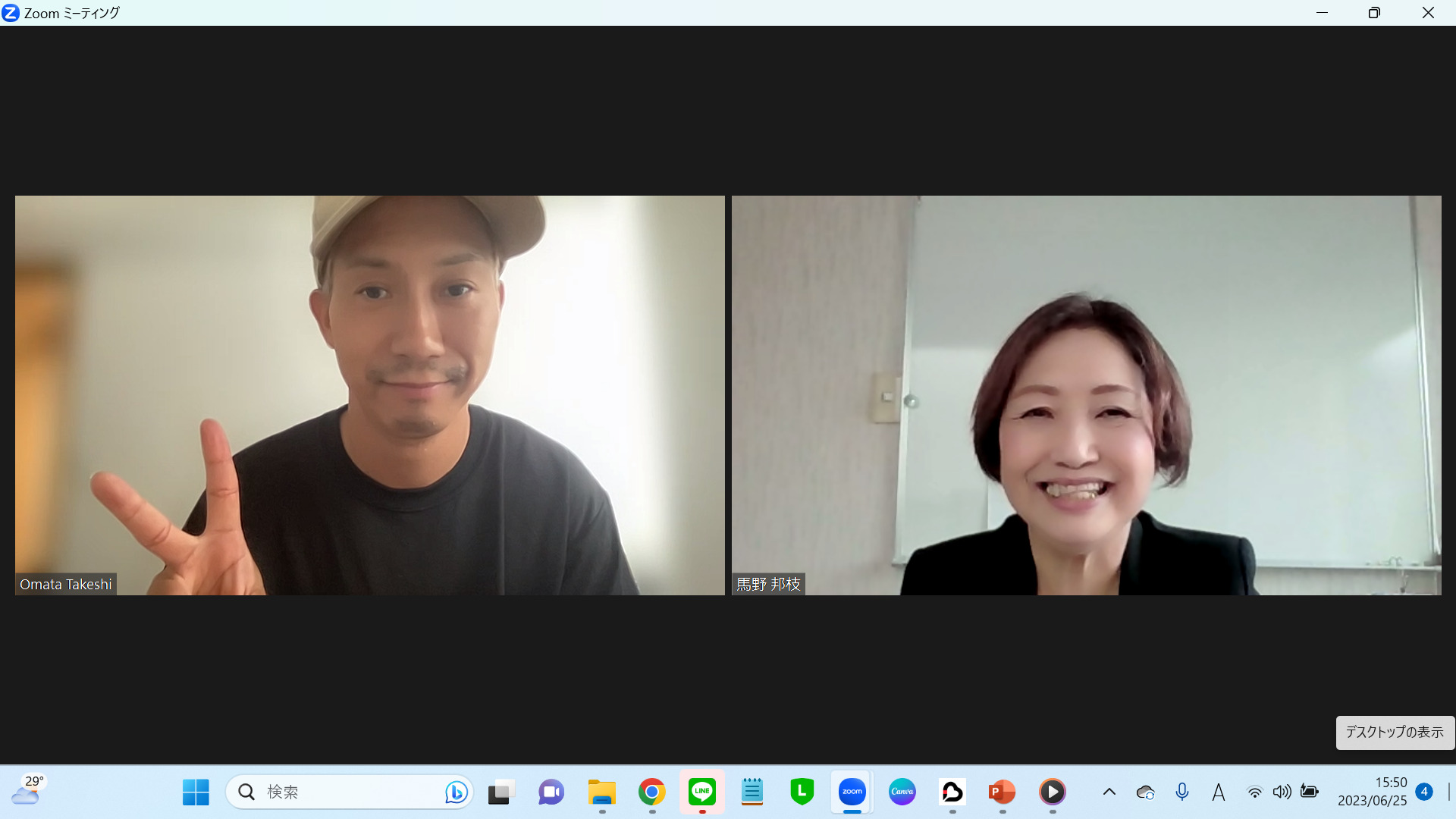
Task: Expand hidden system tray icons chevron
Action: click(x=1109, y=792)
